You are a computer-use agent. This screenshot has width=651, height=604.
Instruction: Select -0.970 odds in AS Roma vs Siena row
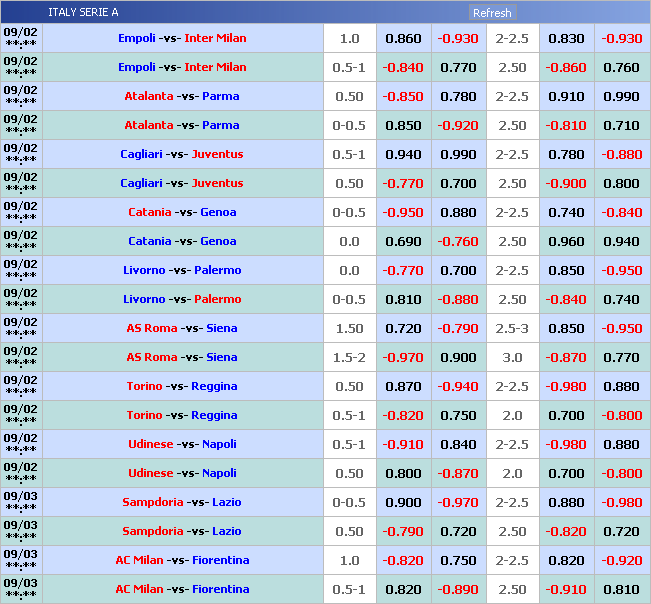[x=403, y=357]
